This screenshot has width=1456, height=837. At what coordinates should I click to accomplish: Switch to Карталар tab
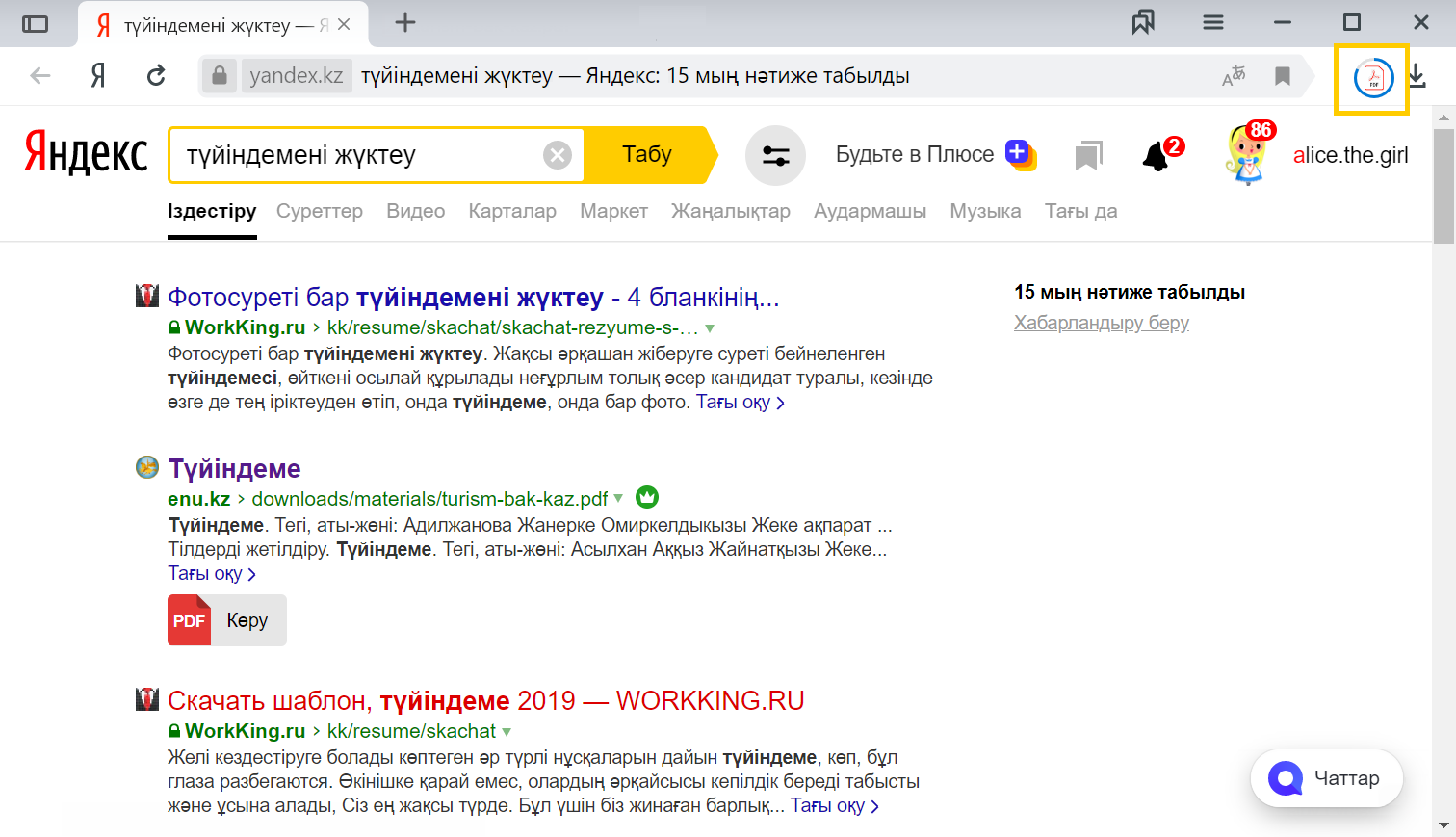point(512,211)
